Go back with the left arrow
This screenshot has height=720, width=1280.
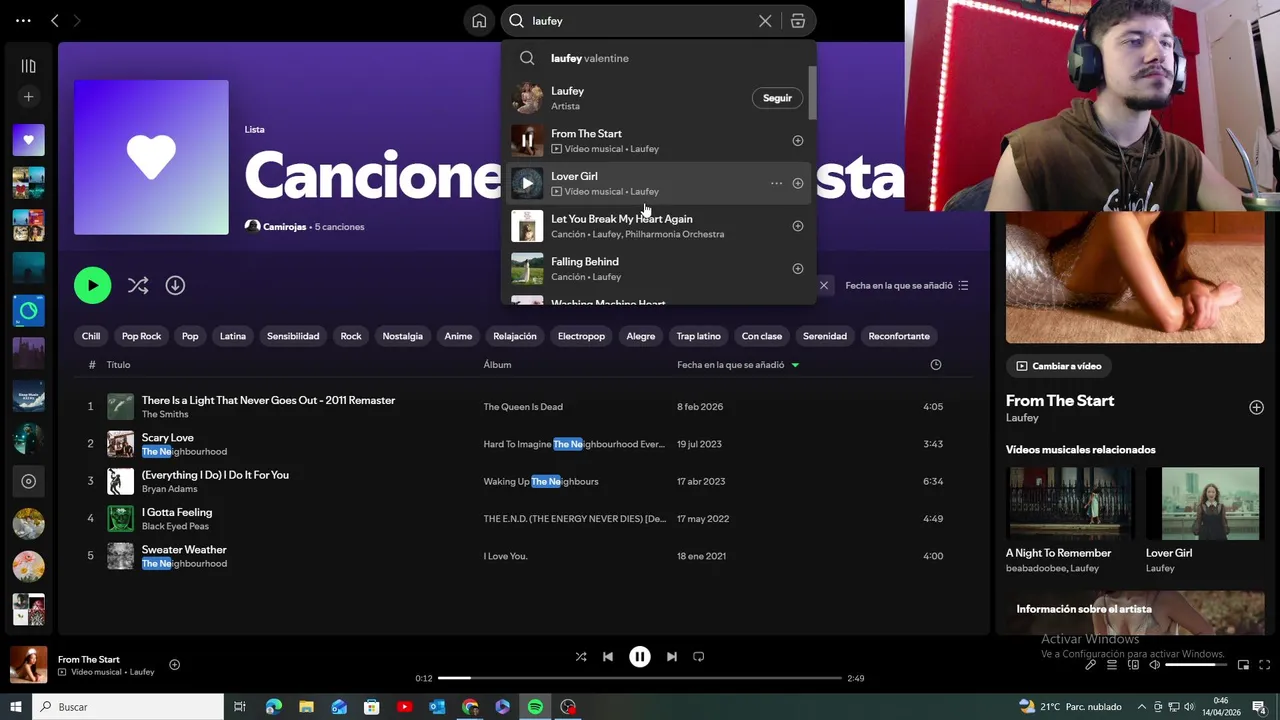click(x=55, y=20)
